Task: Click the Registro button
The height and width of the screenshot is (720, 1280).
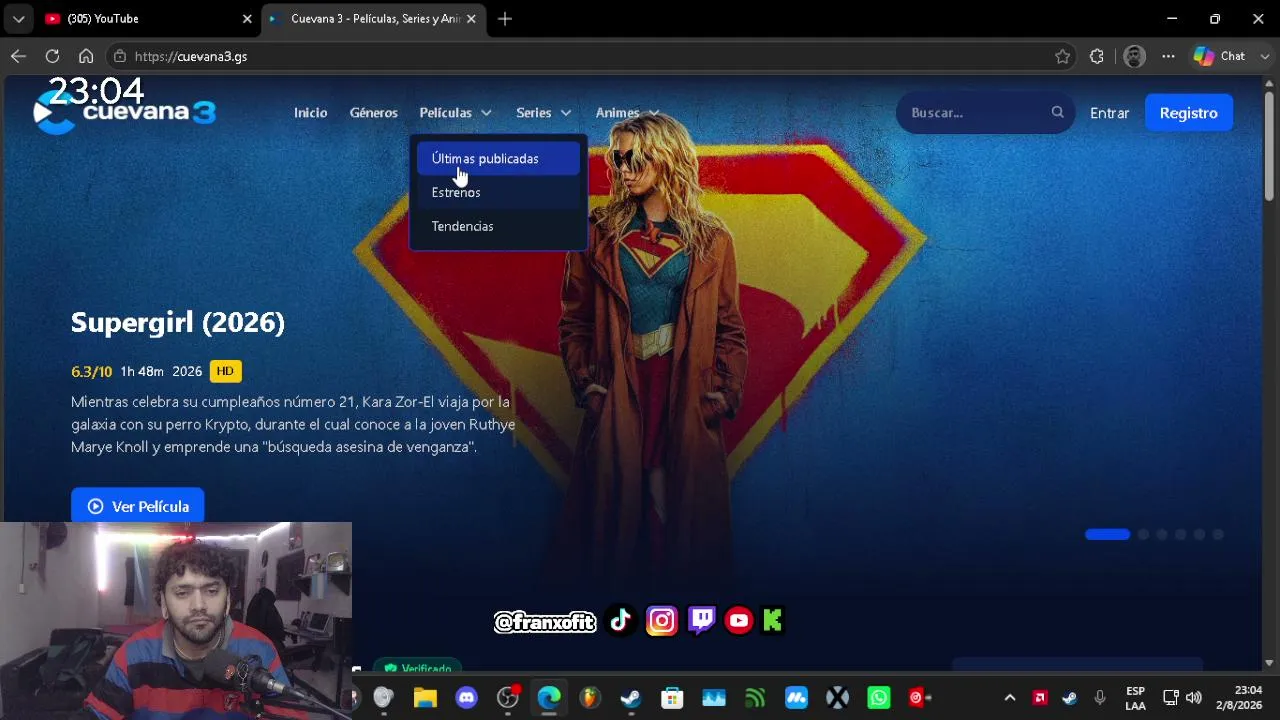Action: (x=1188, y=113)
